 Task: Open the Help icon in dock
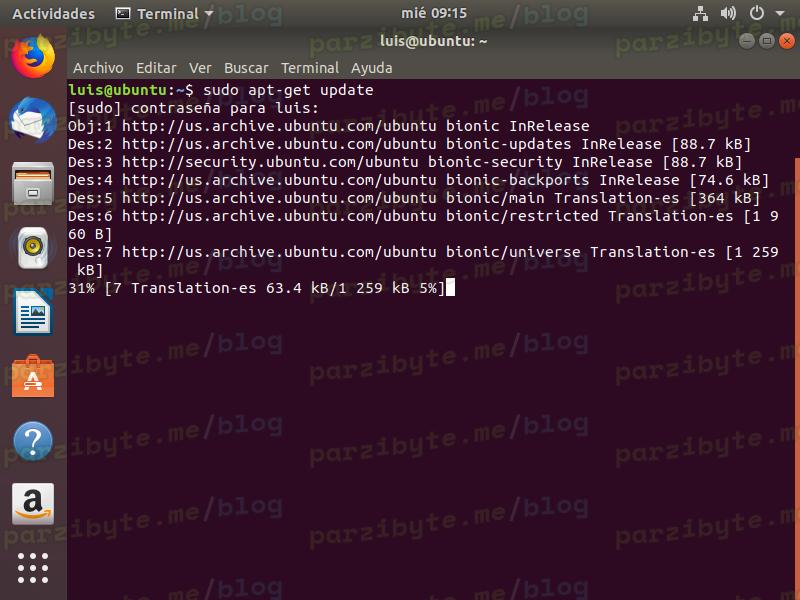pos(33,441)
